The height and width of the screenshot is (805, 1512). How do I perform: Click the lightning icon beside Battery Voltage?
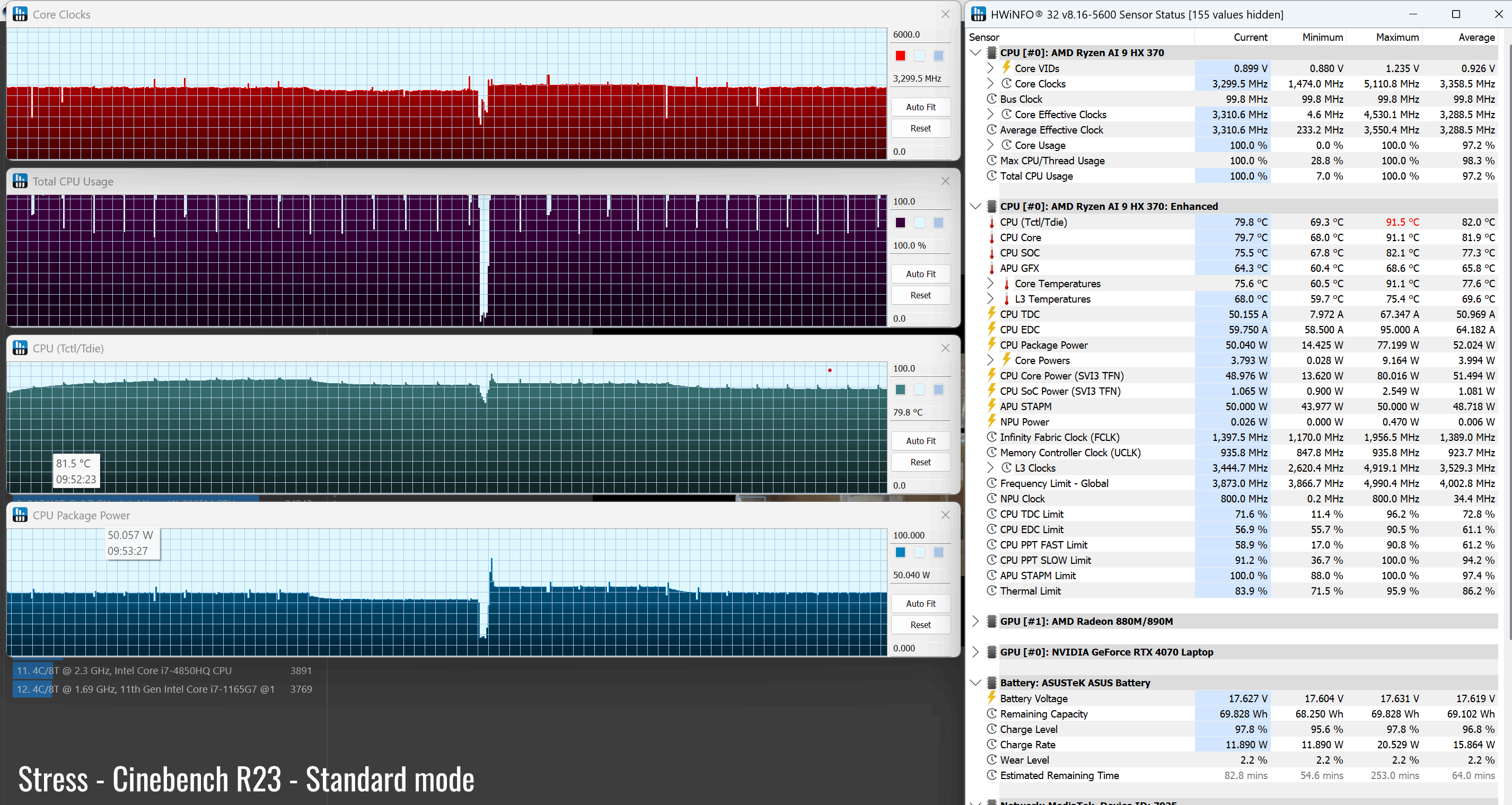click(x=992, y=698)
